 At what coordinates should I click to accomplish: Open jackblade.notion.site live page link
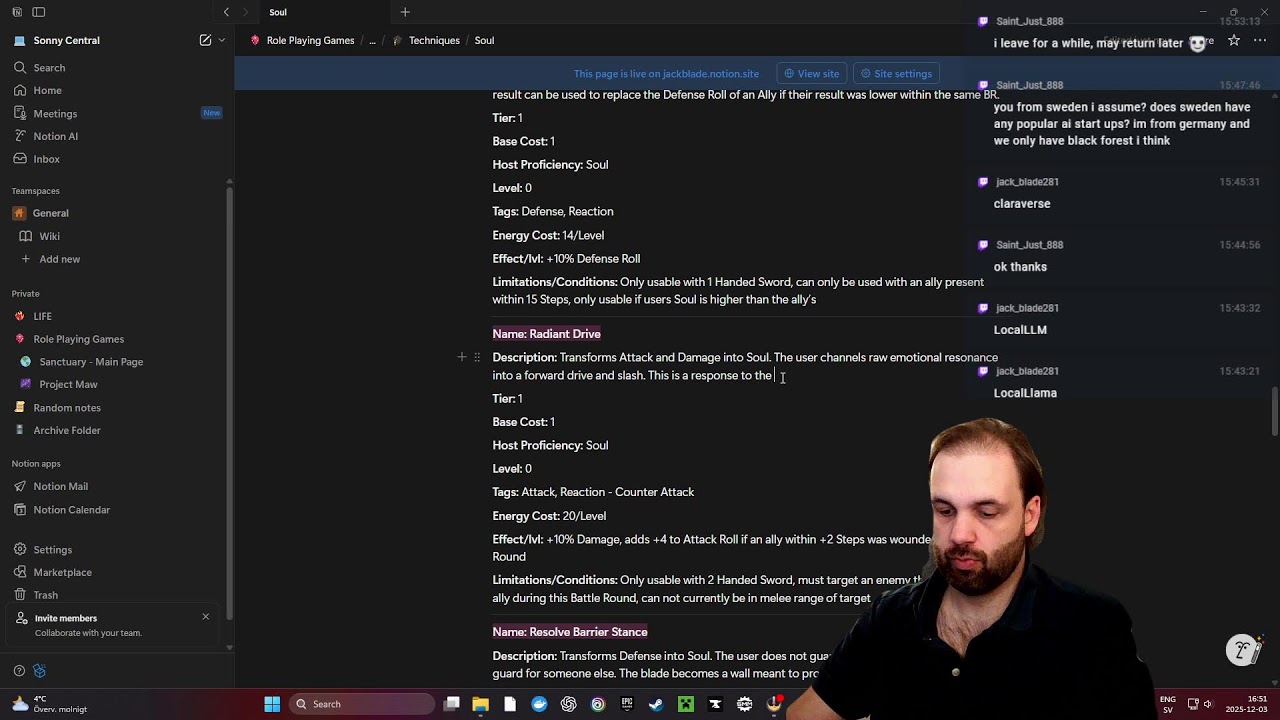click(x=666, y=74)
